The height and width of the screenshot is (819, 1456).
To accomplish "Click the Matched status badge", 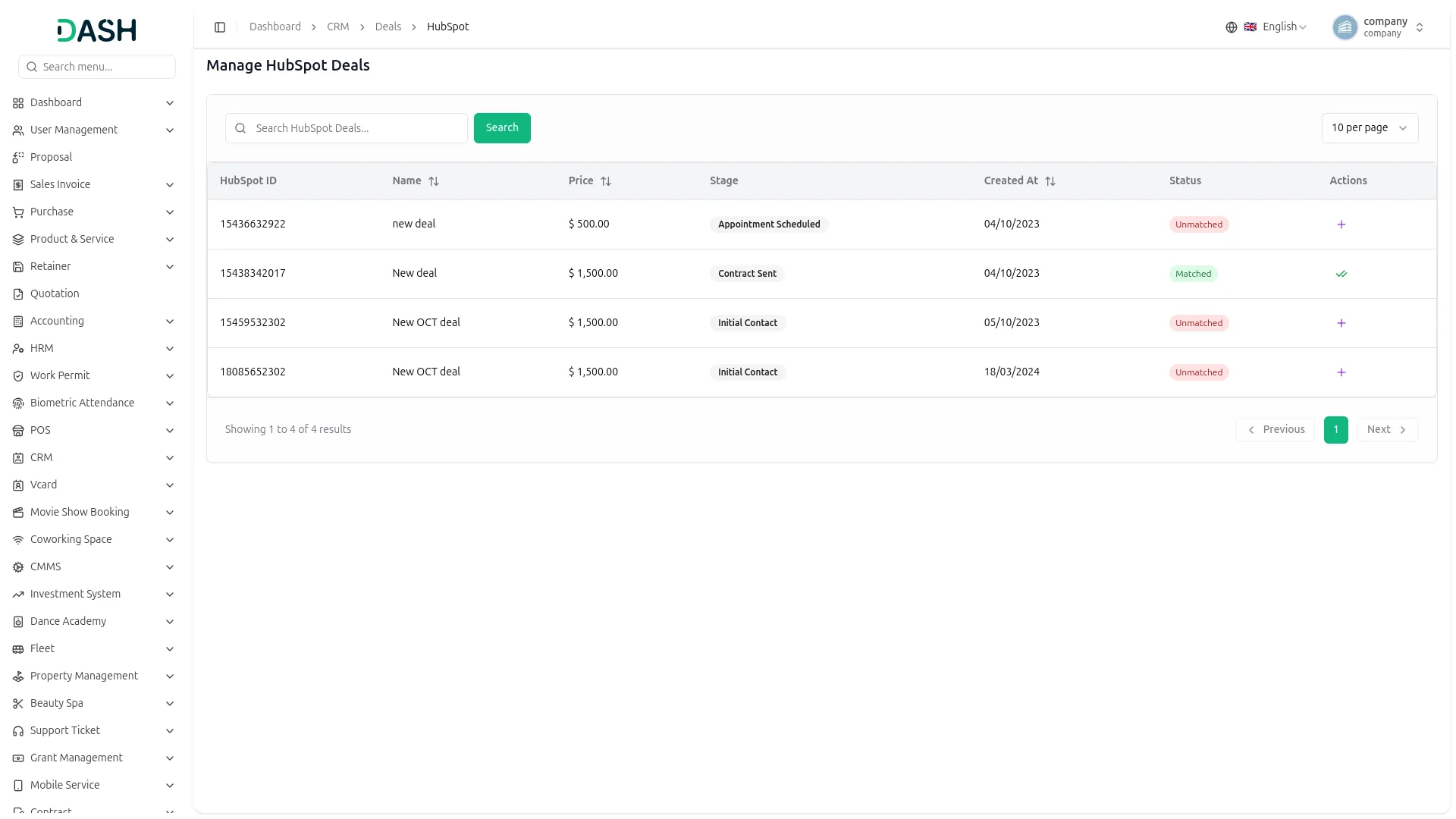I will 1193,274.
